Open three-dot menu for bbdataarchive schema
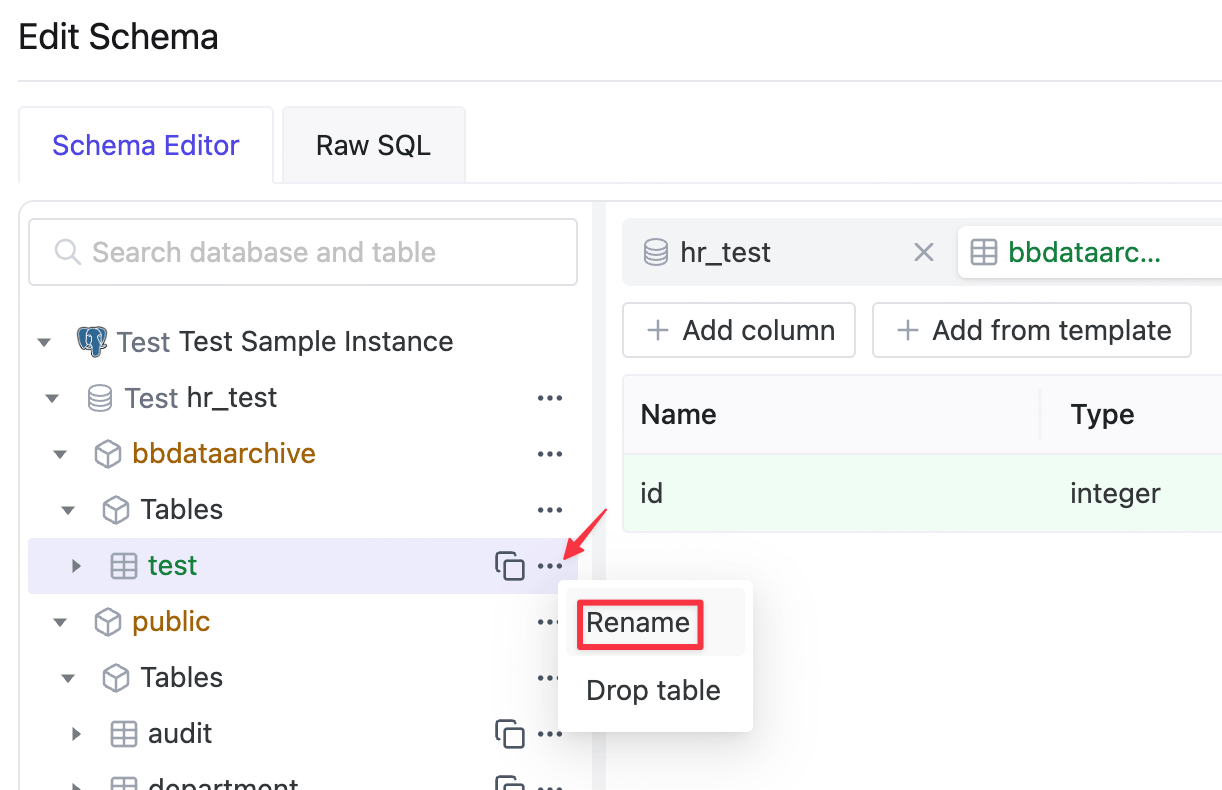The height and width of the screenshot is (790, 1222). (x=550, y=454)
